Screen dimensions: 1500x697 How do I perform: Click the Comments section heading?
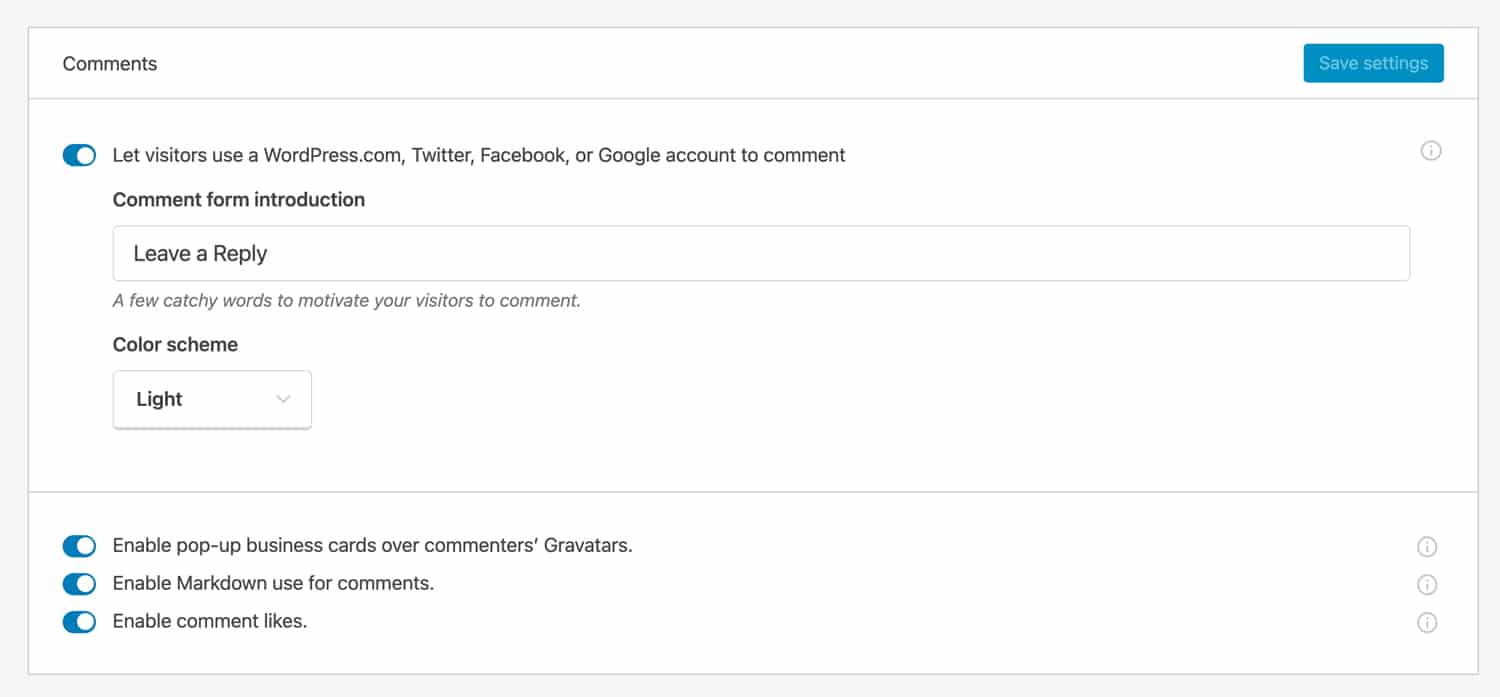tap(110, 63)
